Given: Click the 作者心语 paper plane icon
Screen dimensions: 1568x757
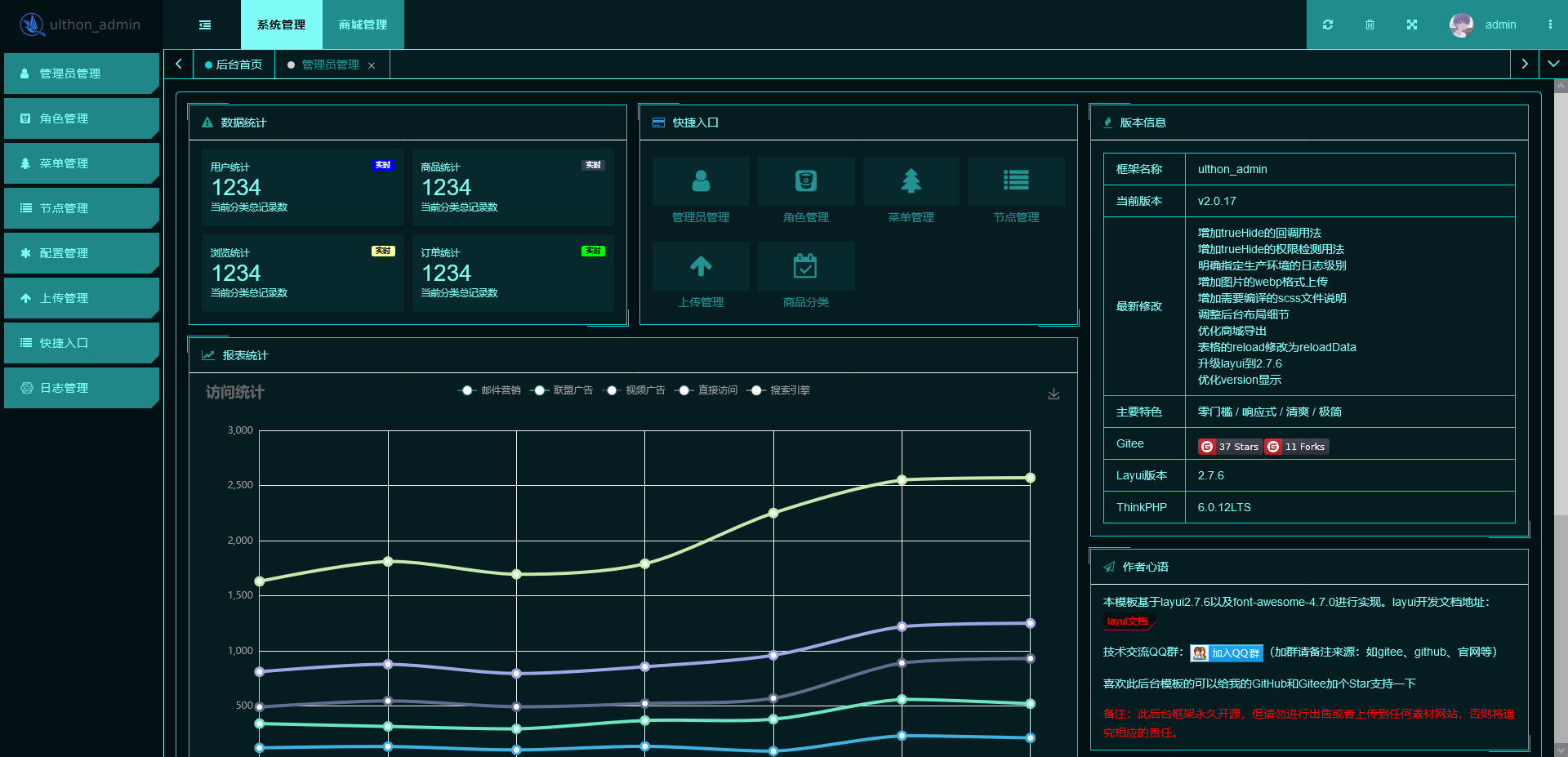Looking at the screenshot, I should click(1109, 567).
